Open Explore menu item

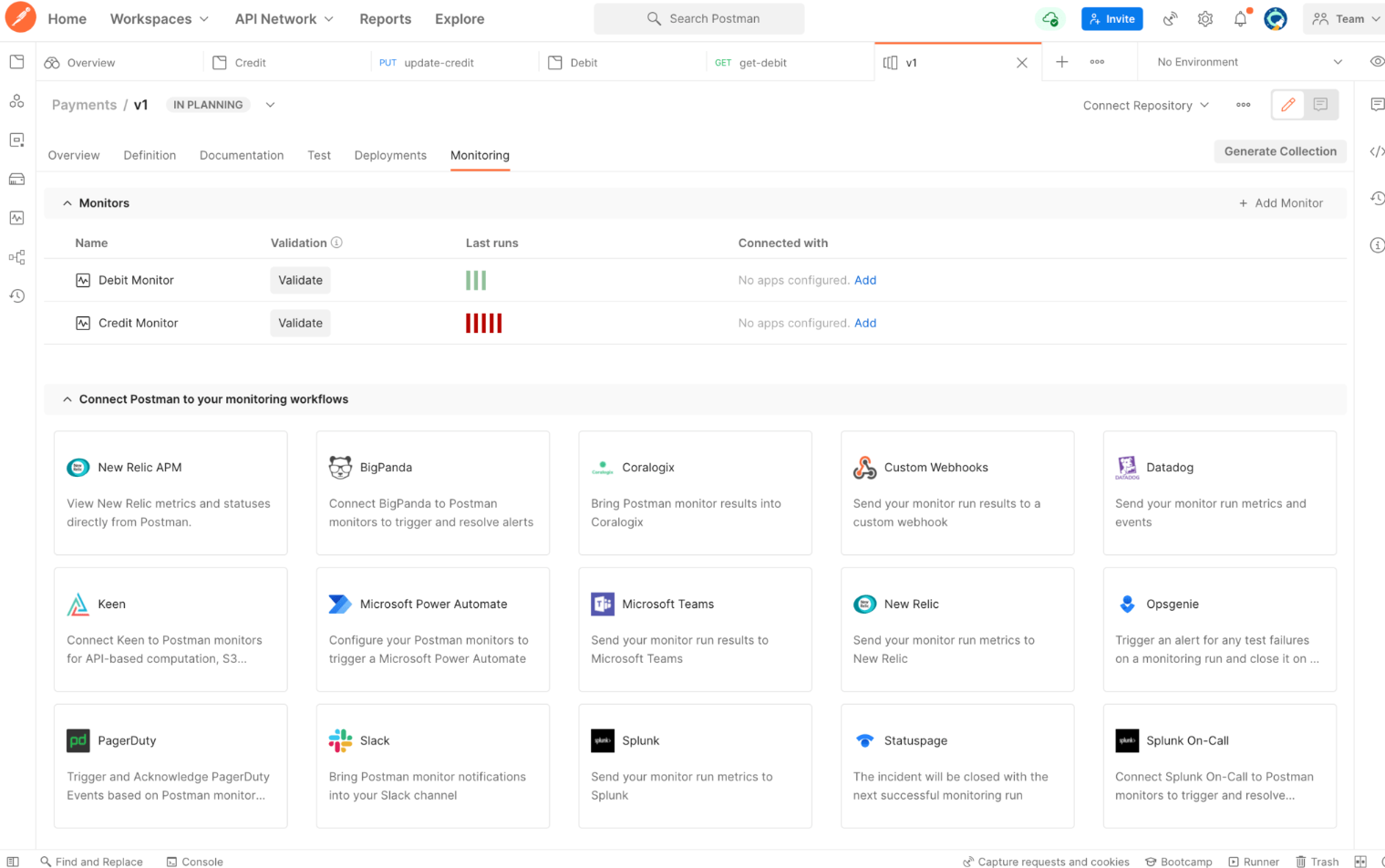click(460, 18)
